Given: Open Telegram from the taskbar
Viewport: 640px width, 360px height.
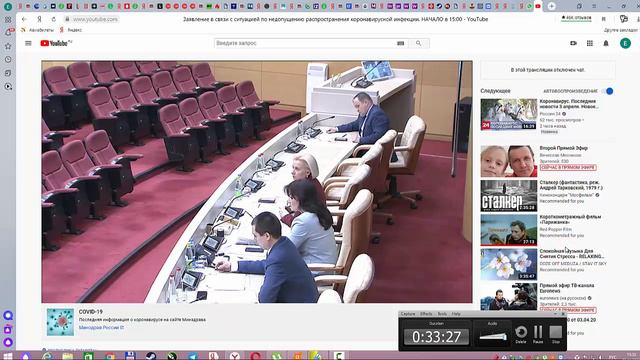Looking at the screenshot, I should 193,356.
